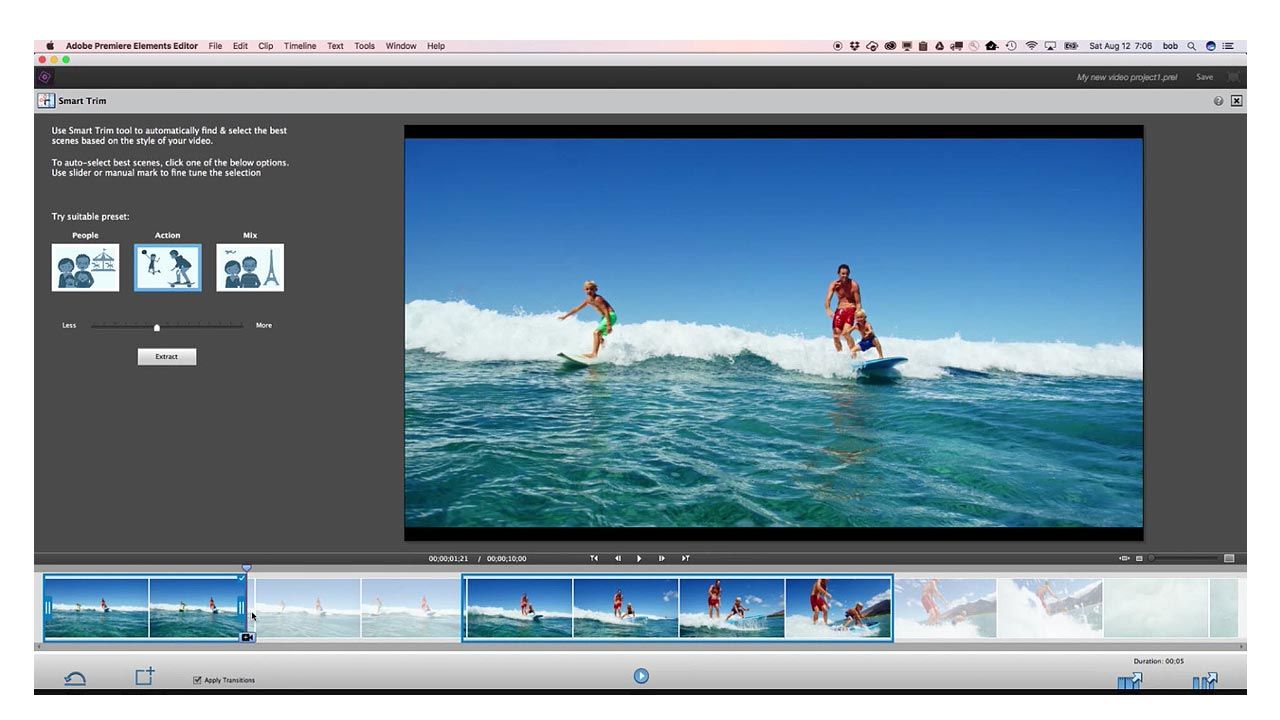Step back one frame

pyautogui.click(x=617, y=558)
